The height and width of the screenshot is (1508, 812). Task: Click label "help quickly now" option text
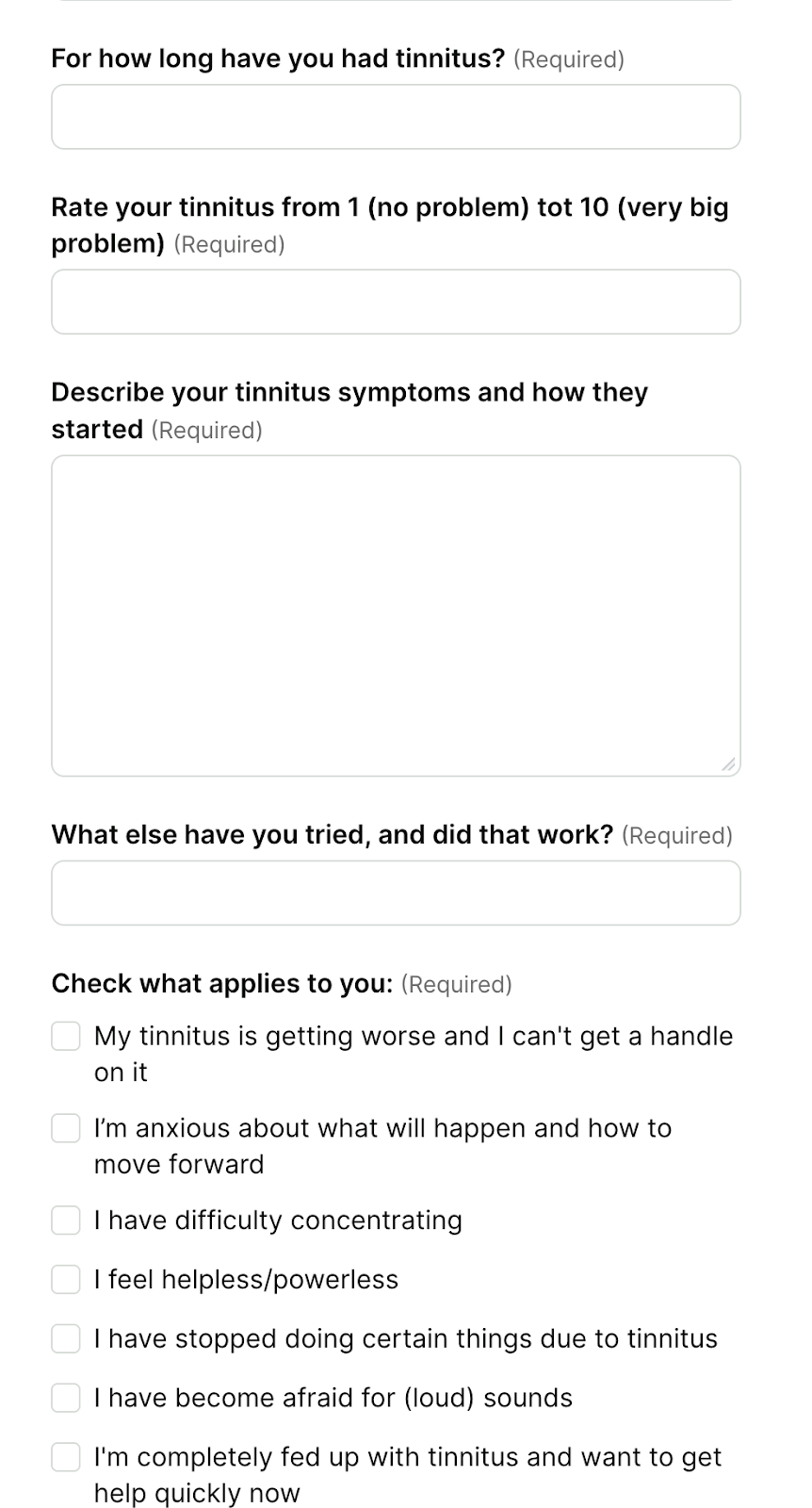[x=196, y=1492]
